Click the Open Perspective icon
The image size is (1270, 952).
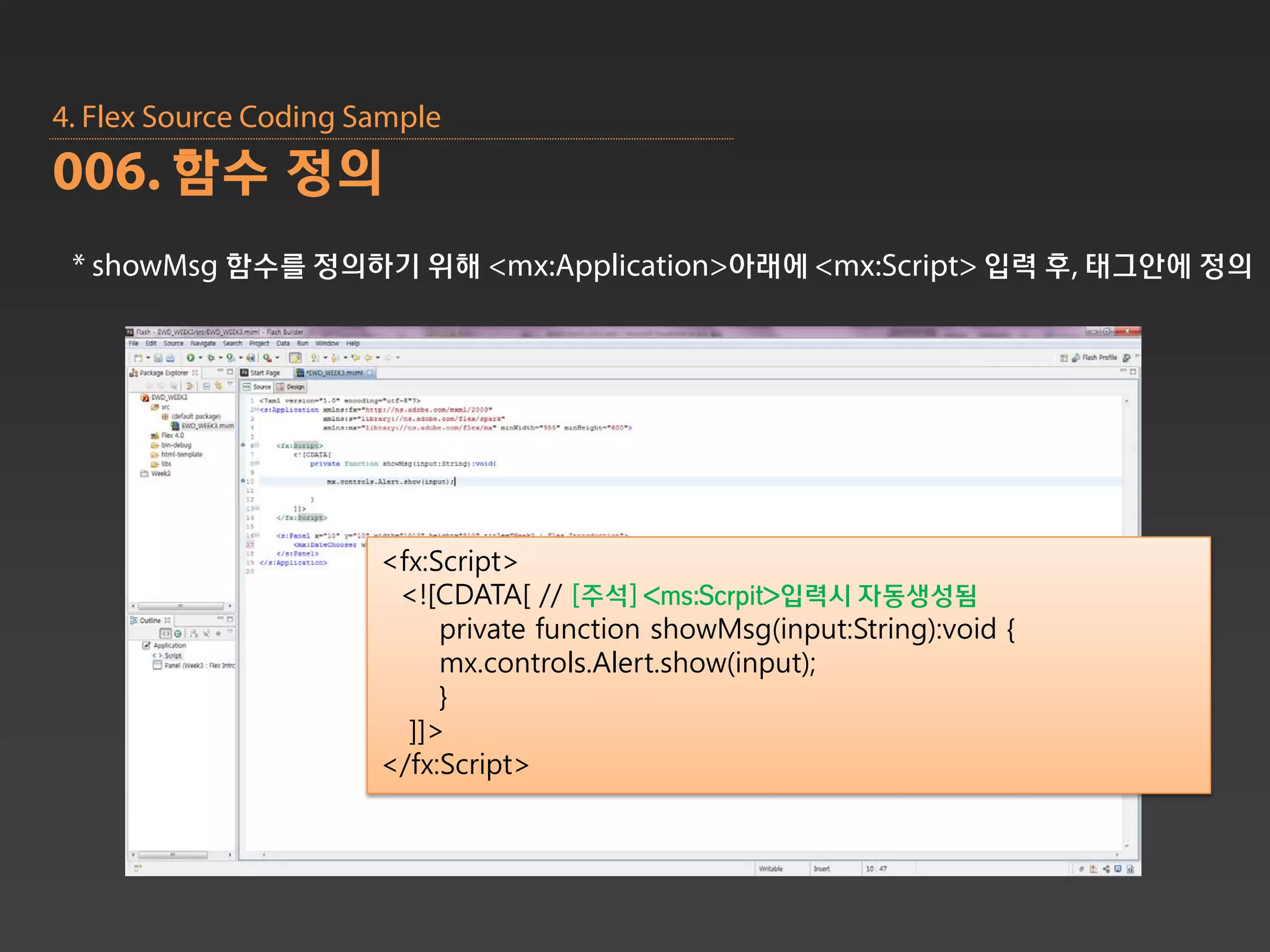point(1064,358)
